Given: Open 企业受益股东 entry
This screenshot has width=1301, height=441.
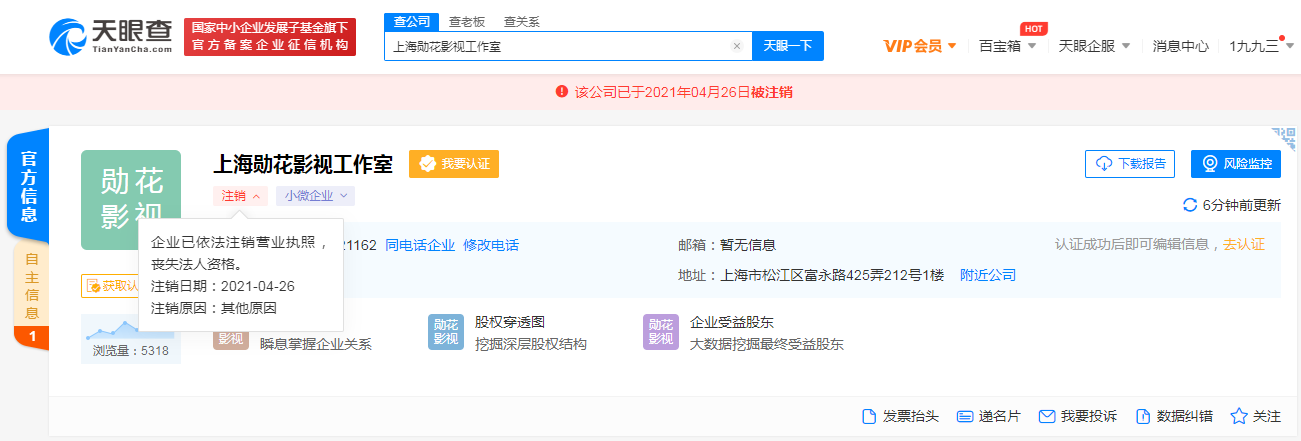Looking at the screenshot, I should point(732,323).
